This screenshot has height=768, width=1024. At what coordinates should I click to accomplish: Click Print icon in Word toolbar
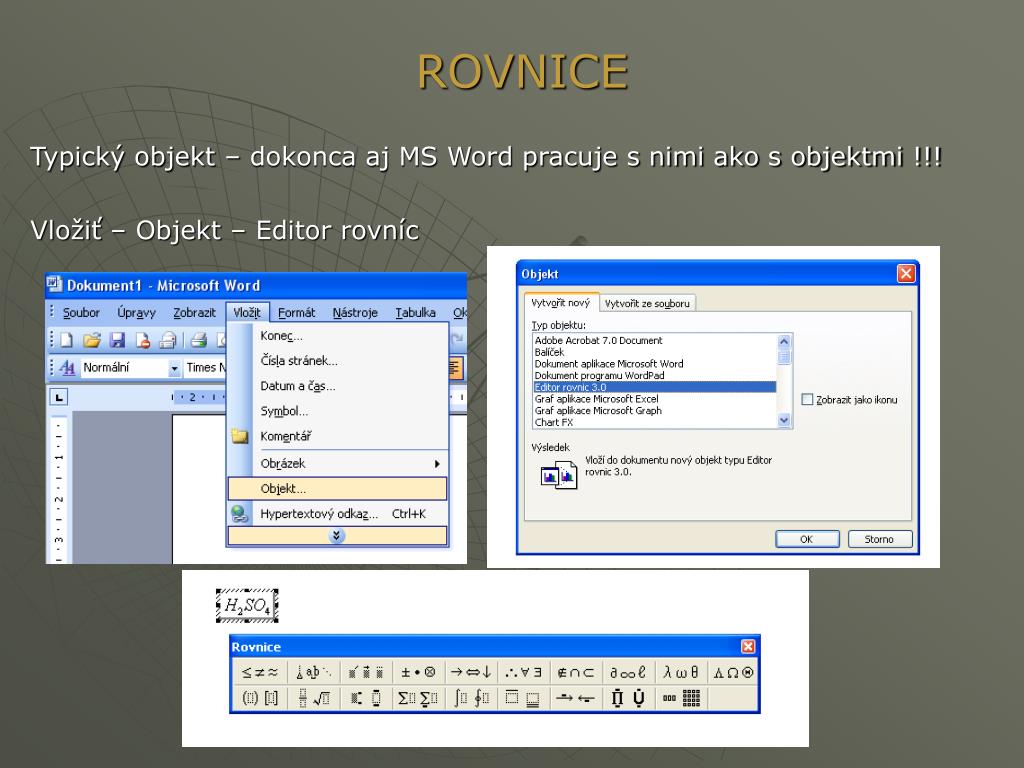pyautogui.click(x=199, y=340)
